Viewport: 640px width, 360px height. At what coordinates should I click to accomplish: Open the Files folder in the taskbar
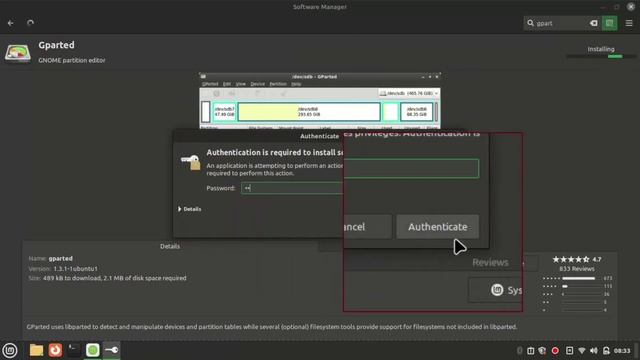pos(36,350)
